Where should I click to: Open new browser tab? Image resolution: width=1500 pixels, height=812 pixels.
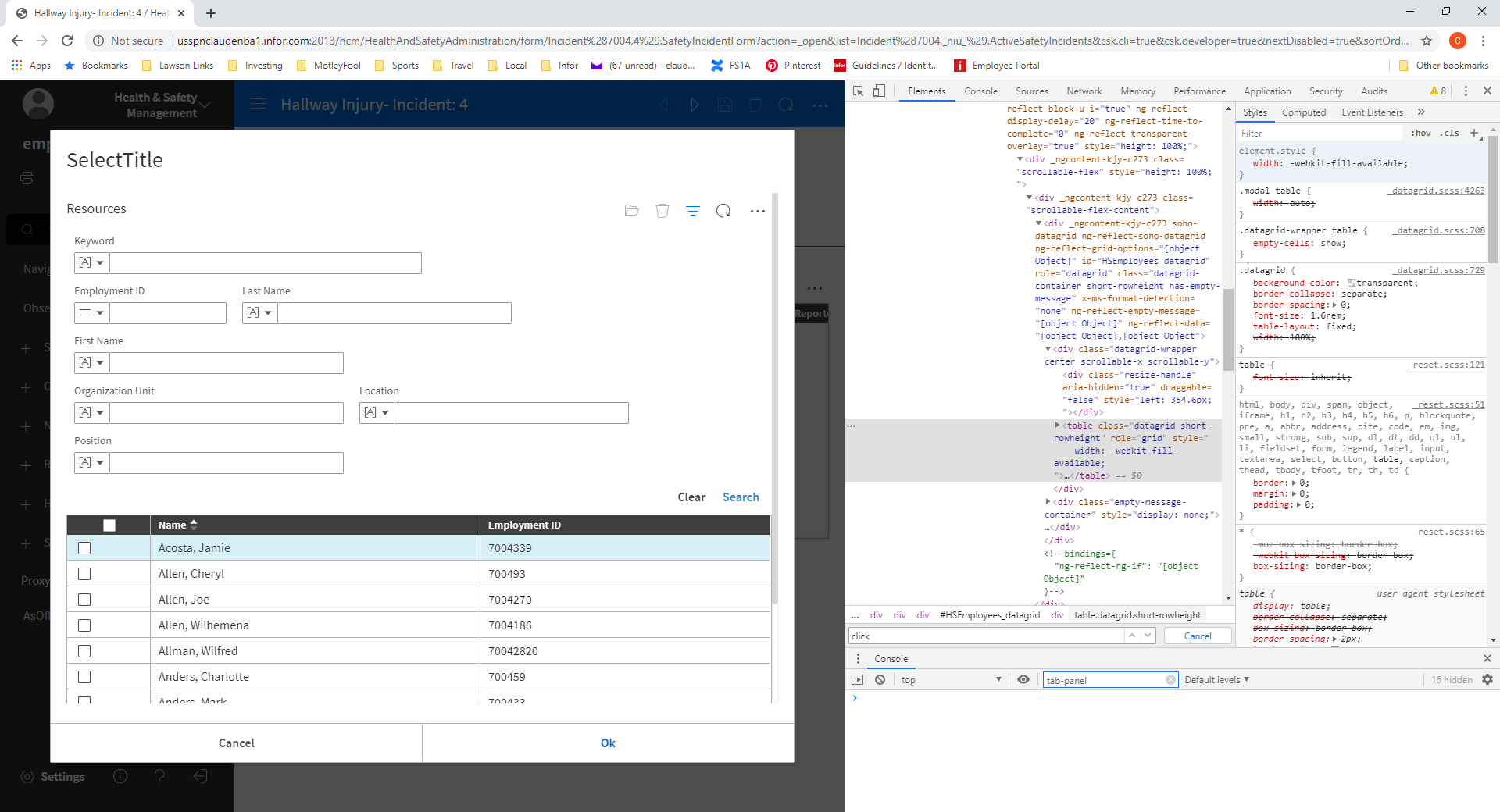[211, 13]
